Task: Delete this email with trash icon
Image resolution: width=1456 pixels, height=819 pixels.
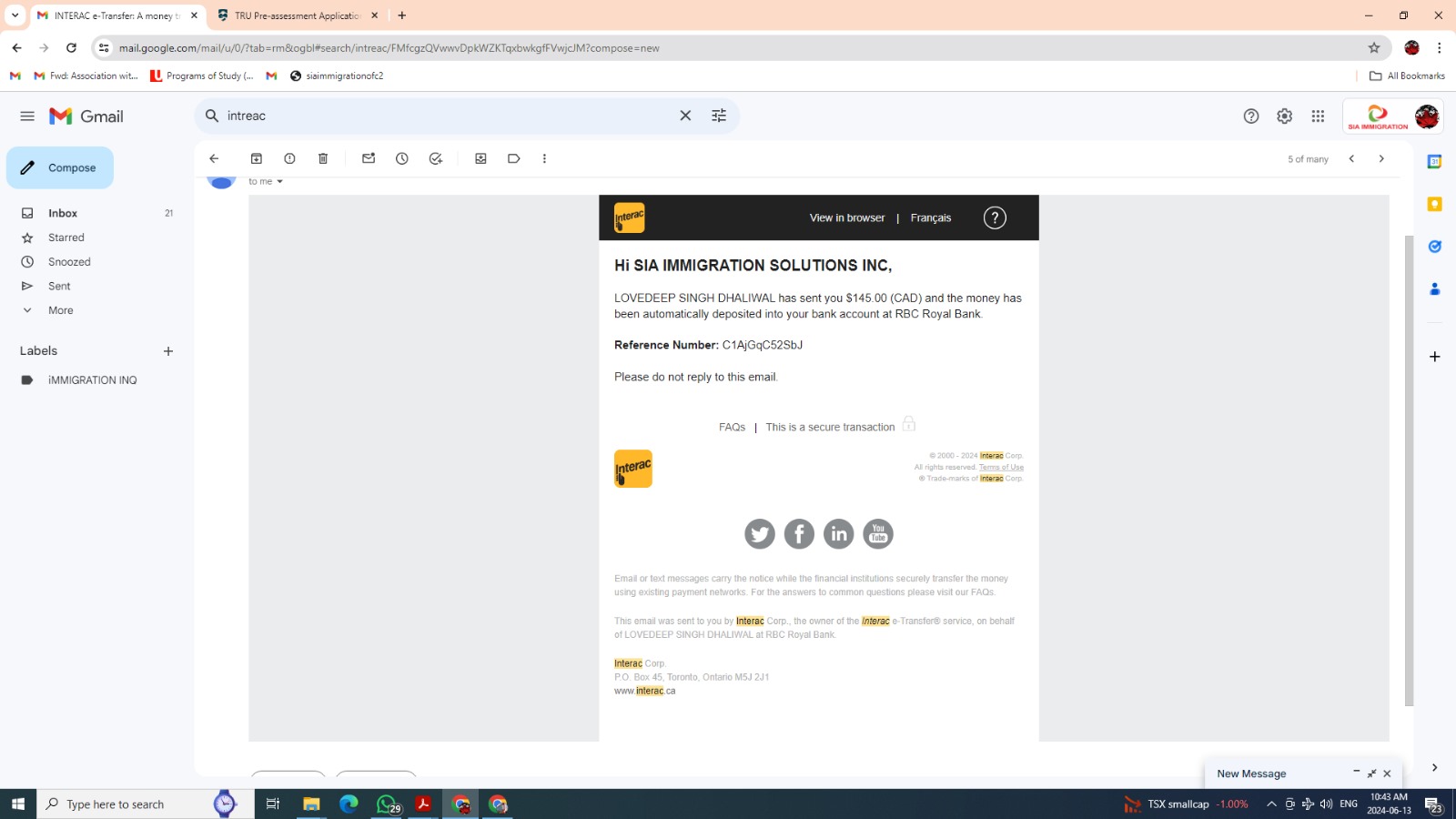Action: (x=323, y=158)
